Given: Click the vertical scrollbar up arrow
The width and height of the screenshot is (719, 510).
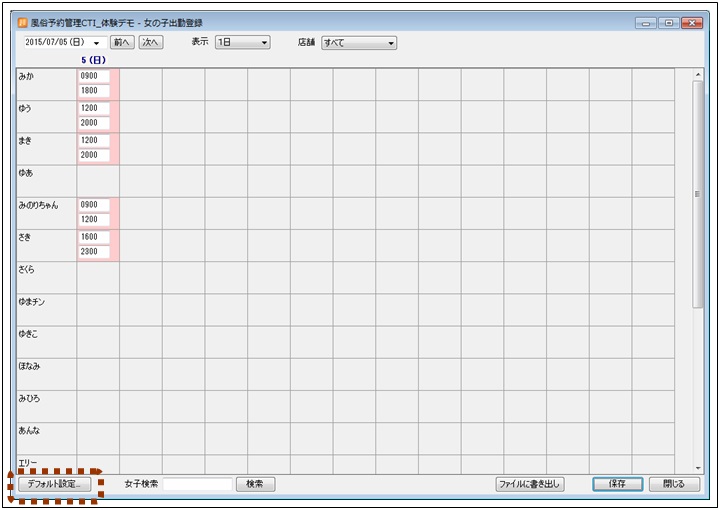Looking at the screenshot, I should (x=697, y=75).
